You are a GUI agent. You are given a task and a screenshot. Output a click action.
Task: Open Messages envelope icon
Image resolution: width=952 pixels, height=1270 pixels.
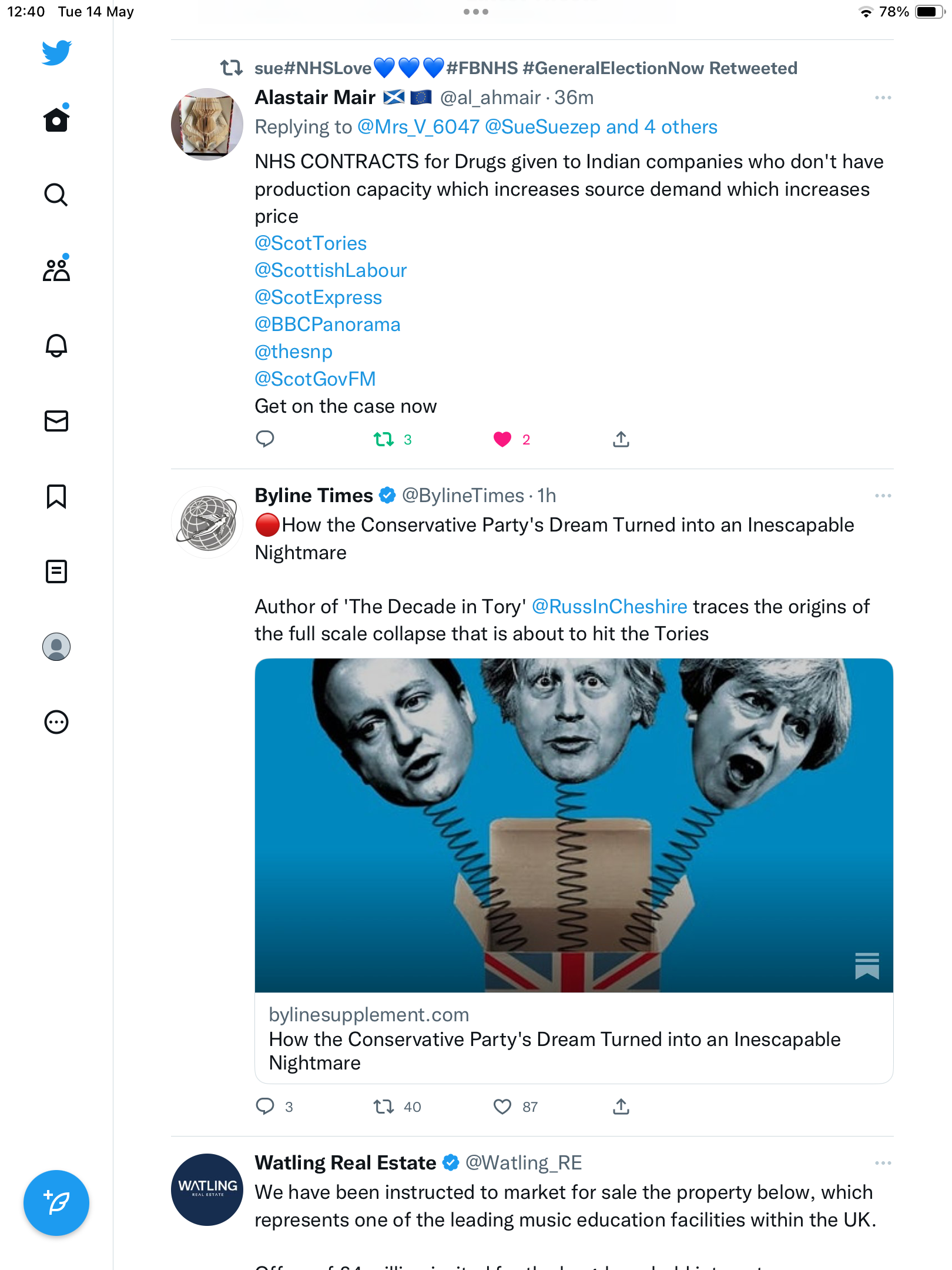(x=56, y=420)
